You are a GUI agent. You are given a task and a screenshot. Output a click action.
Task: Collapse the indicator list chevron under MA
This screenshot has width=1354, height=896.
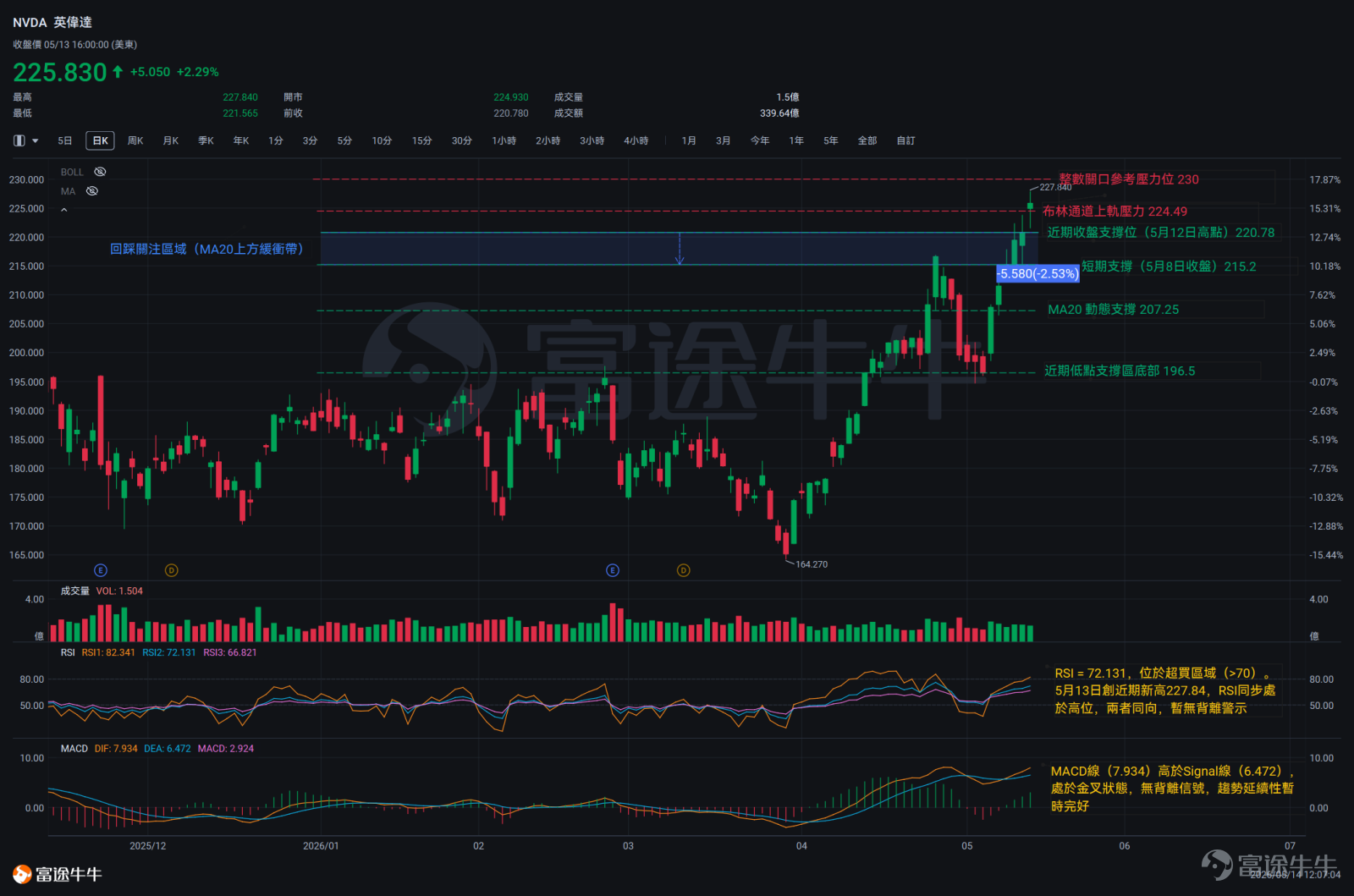coord(64,210)
